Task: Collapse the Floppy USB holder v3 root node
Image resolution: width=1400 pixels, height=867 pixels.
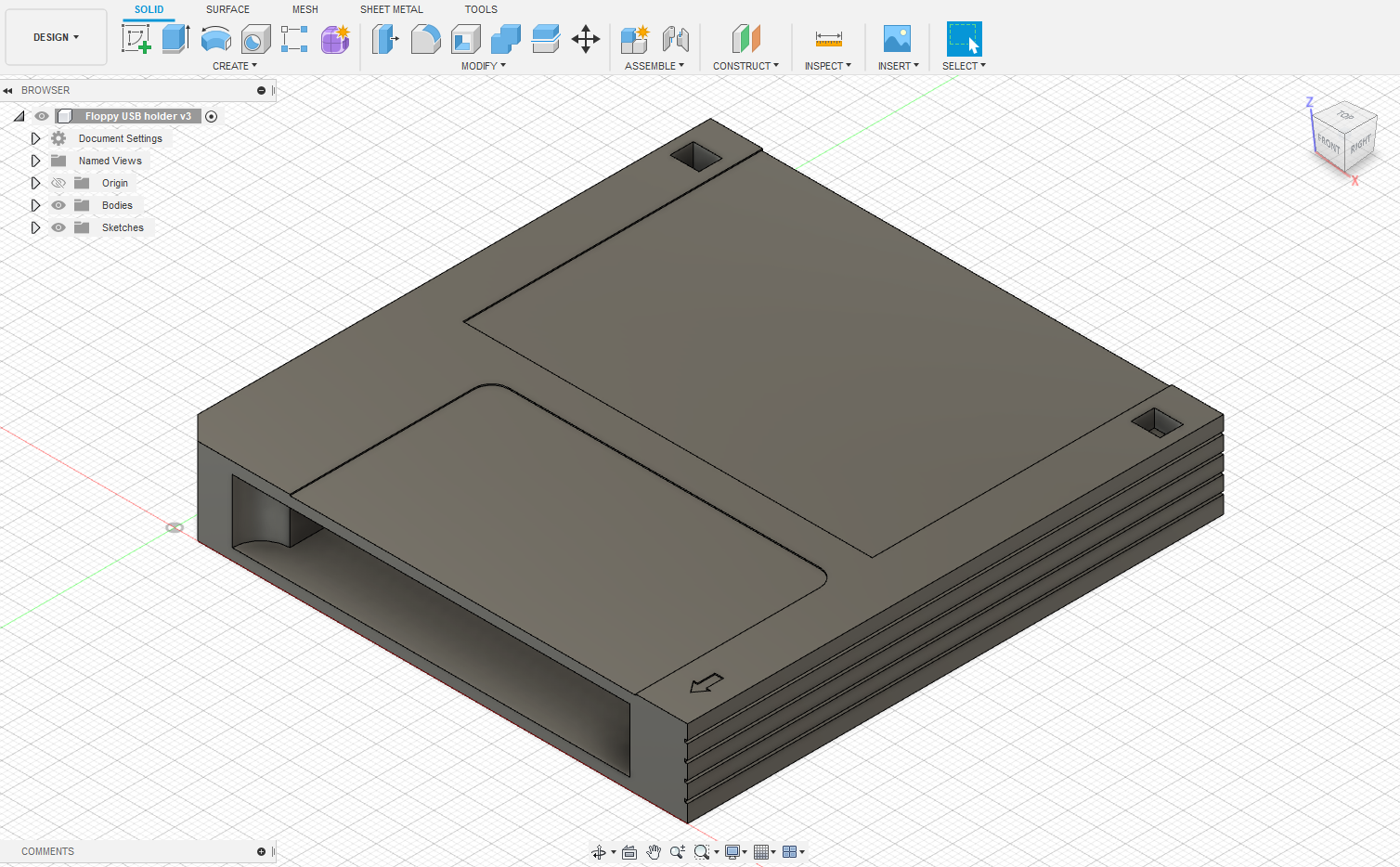Action: click(19, 116)
